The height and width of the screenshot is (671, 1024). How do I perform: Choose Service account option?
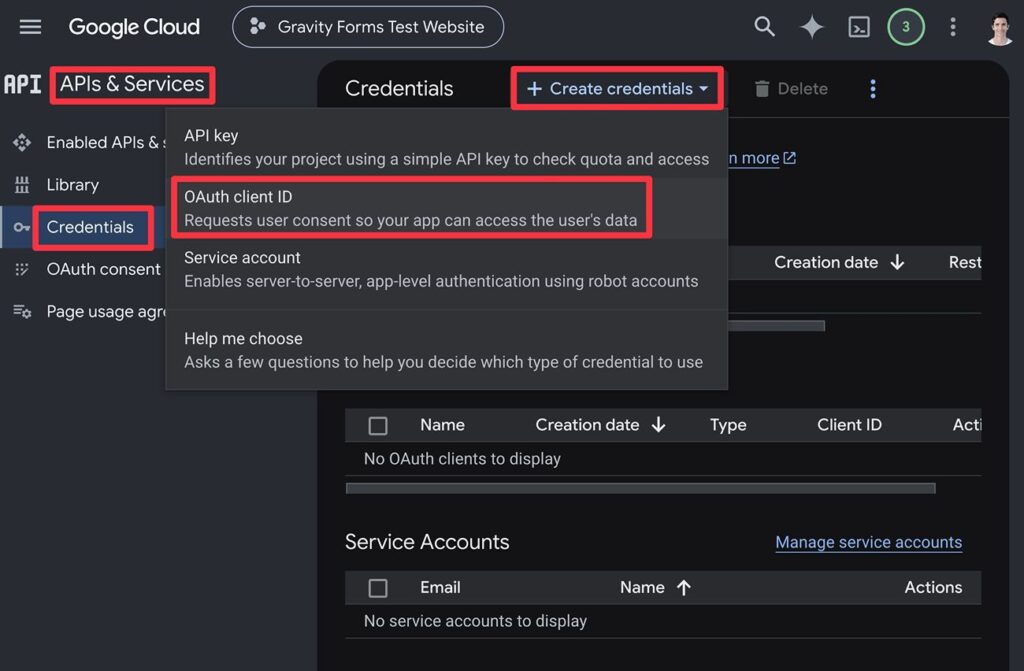pyautogui.click(x=447, y=269)
